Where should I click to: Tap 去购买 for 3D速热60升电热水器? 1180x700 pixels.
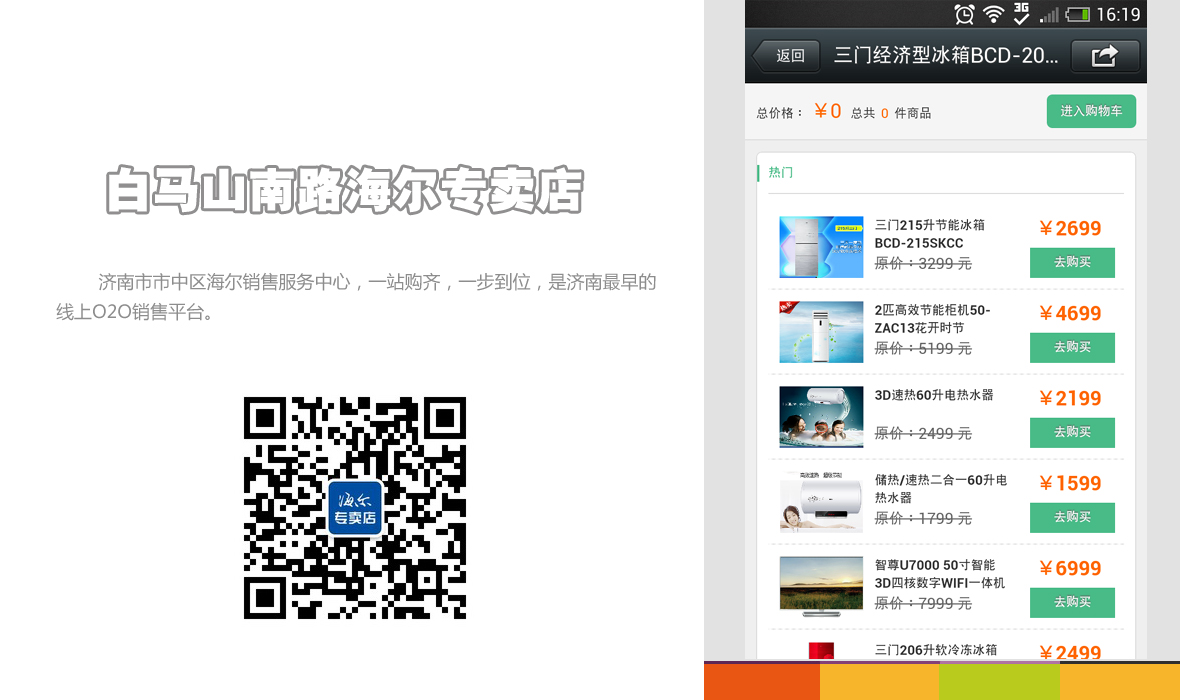point(1072,433)
